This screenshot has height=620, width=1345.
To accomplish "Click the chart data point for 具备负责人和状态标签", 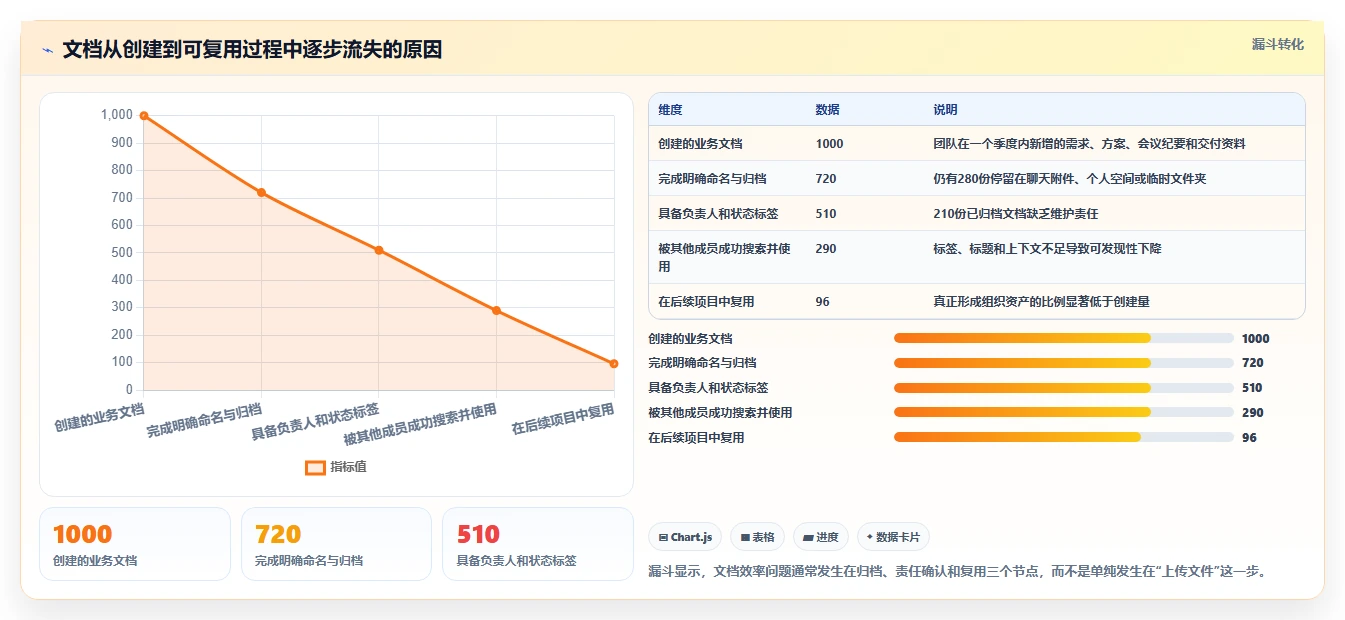I will [x=379, y=250].
